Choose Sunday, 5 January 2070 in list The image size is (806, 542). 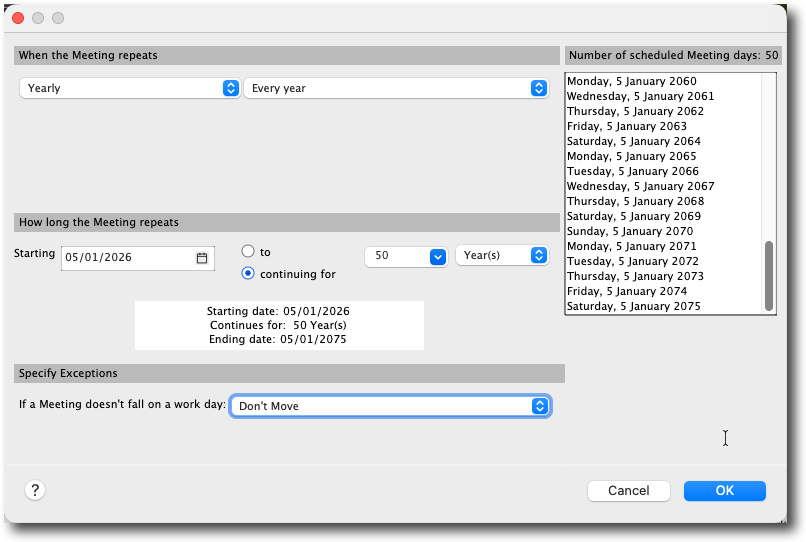coord(630,231)
